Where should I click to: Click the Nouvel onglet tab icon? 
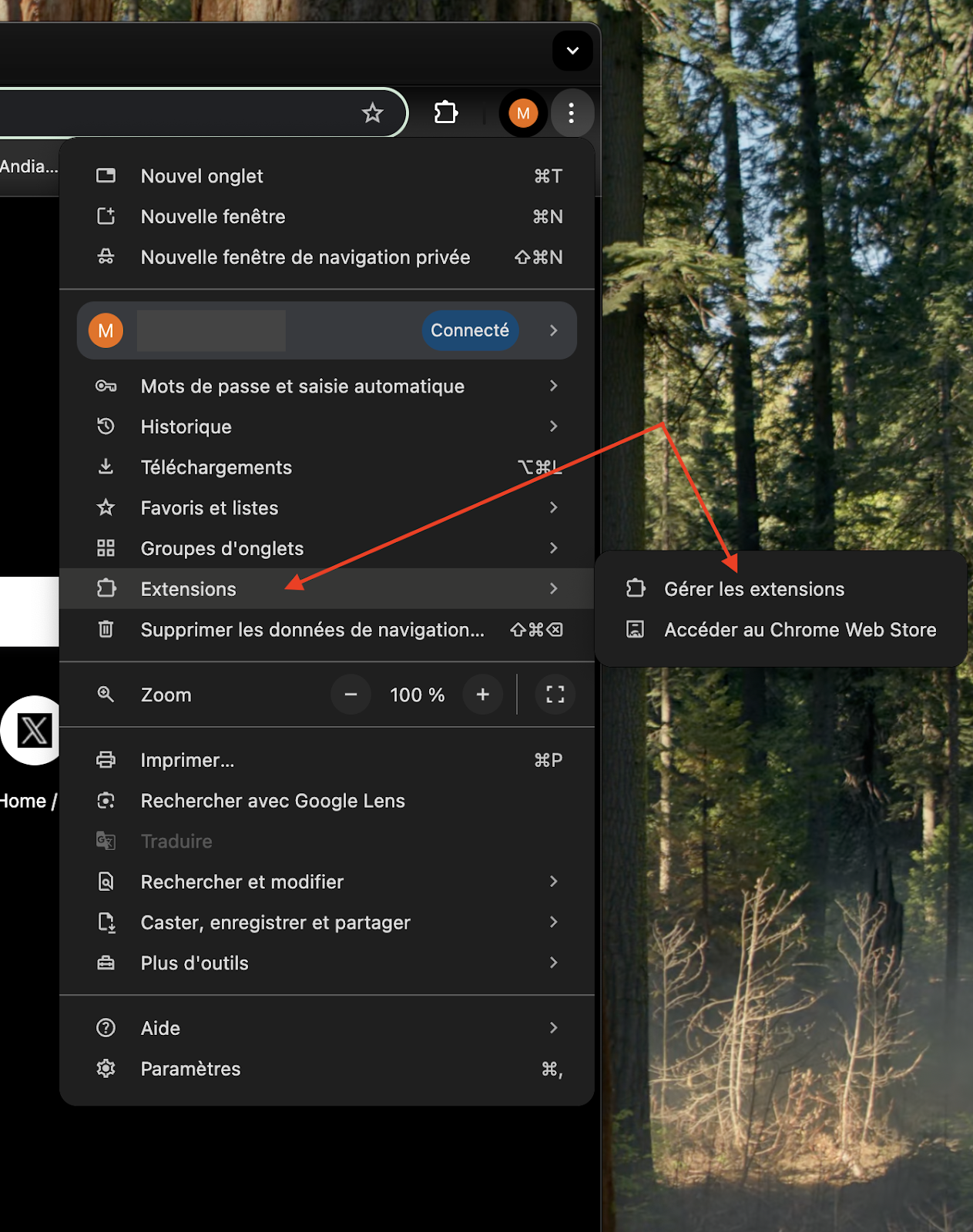106,176
